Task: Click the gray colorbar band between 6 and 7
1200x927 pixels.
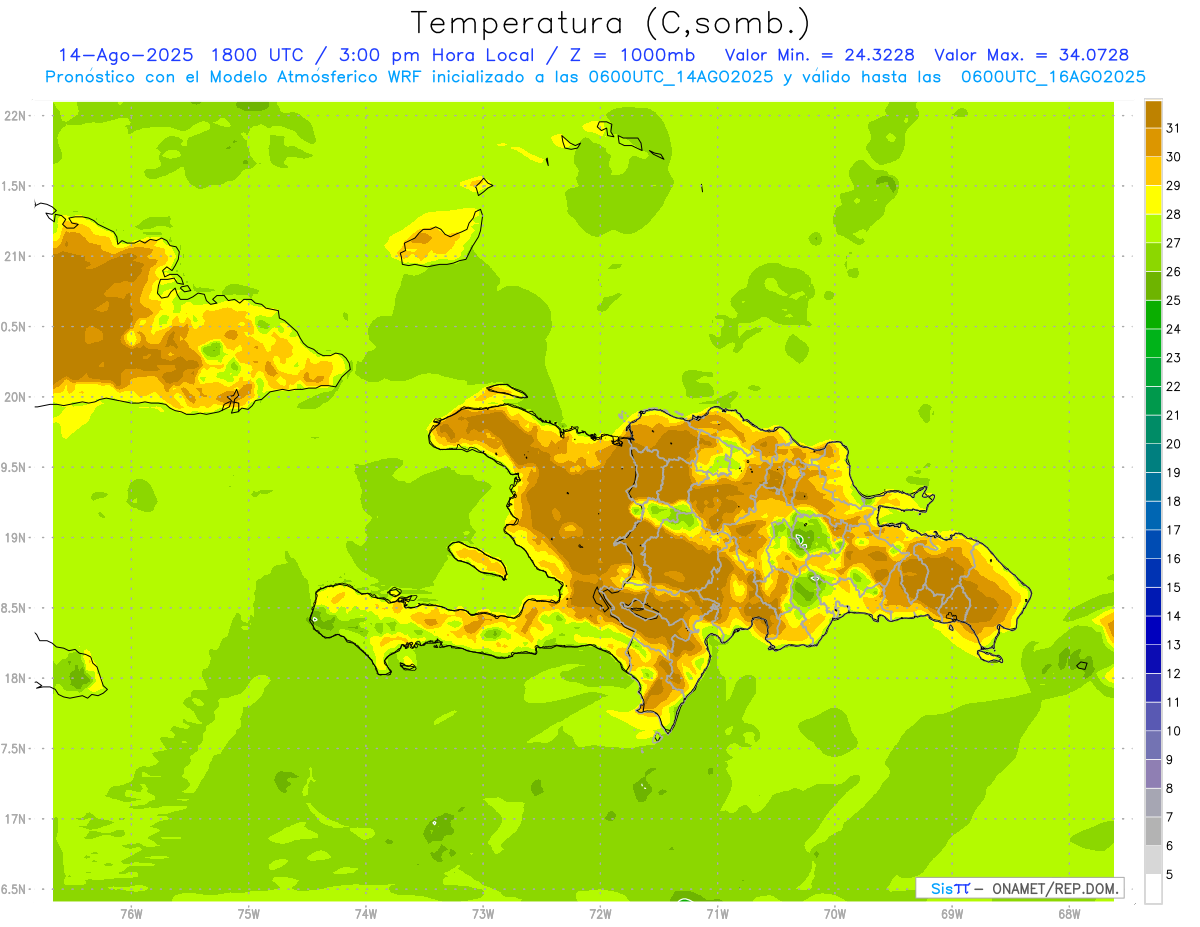Action: tap(1153, 831)
